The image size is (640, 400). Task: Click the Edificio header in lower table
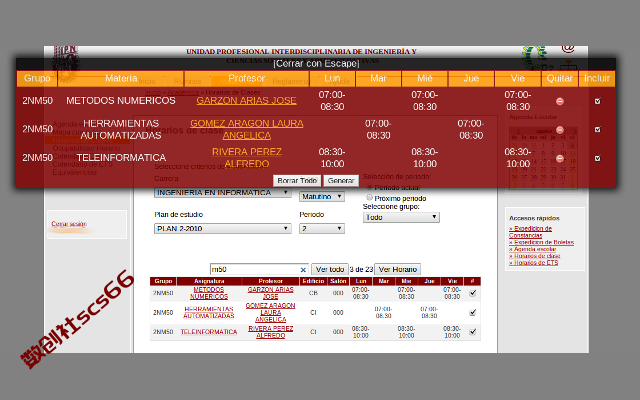tap(313, 281)
